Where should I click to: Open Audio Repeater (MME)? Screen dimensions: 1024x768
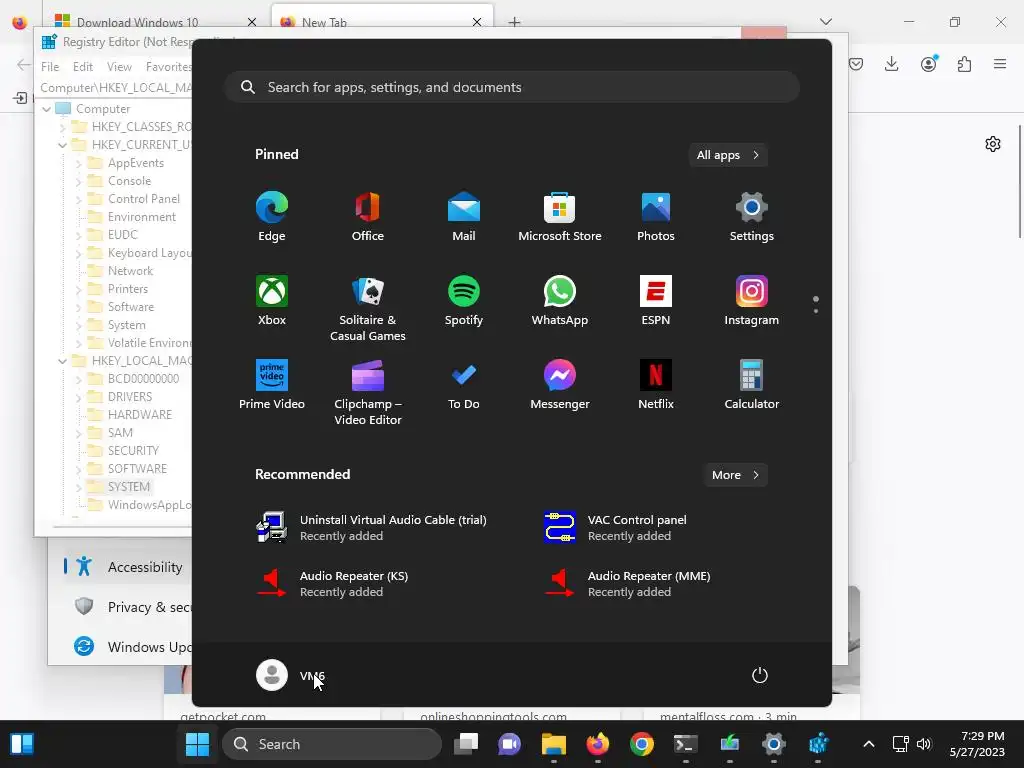[x=628, y=583]
